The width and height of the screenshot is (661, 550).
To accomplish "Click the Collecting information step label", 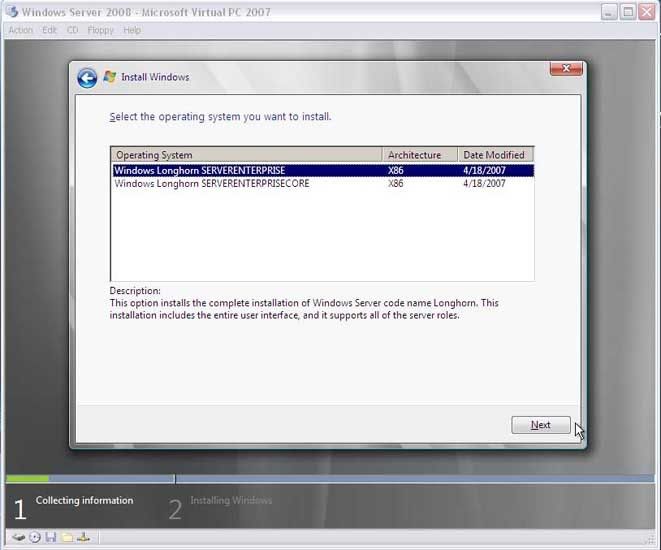I will [84, 500].
